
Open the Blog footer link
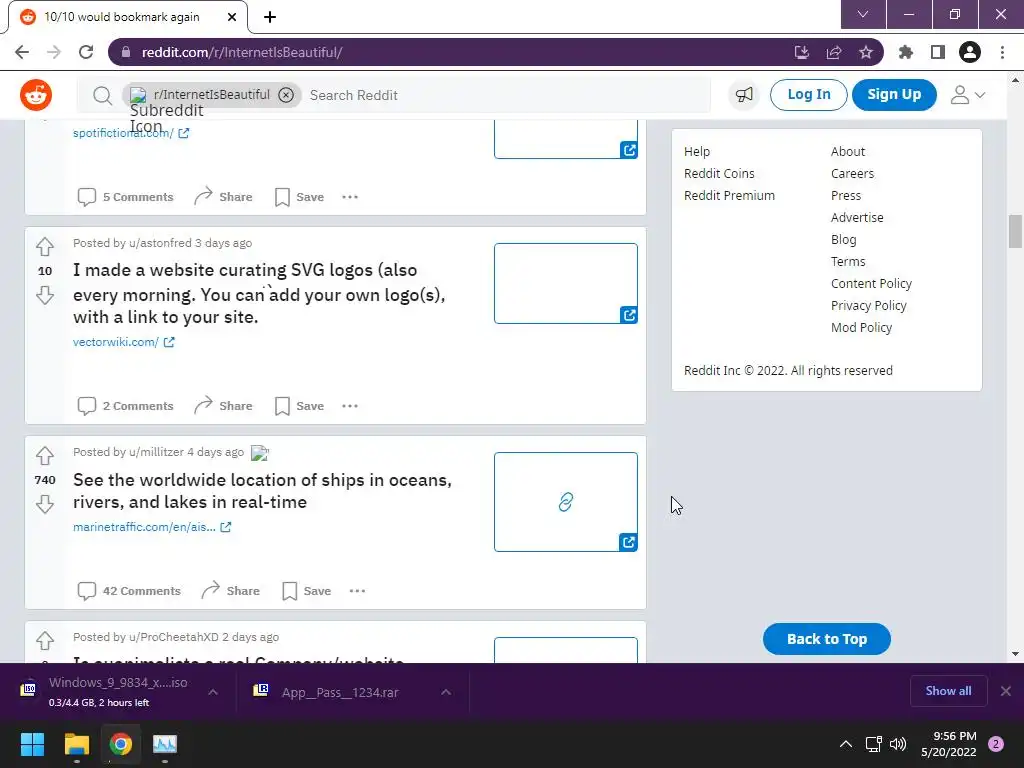tap(843, 240)
